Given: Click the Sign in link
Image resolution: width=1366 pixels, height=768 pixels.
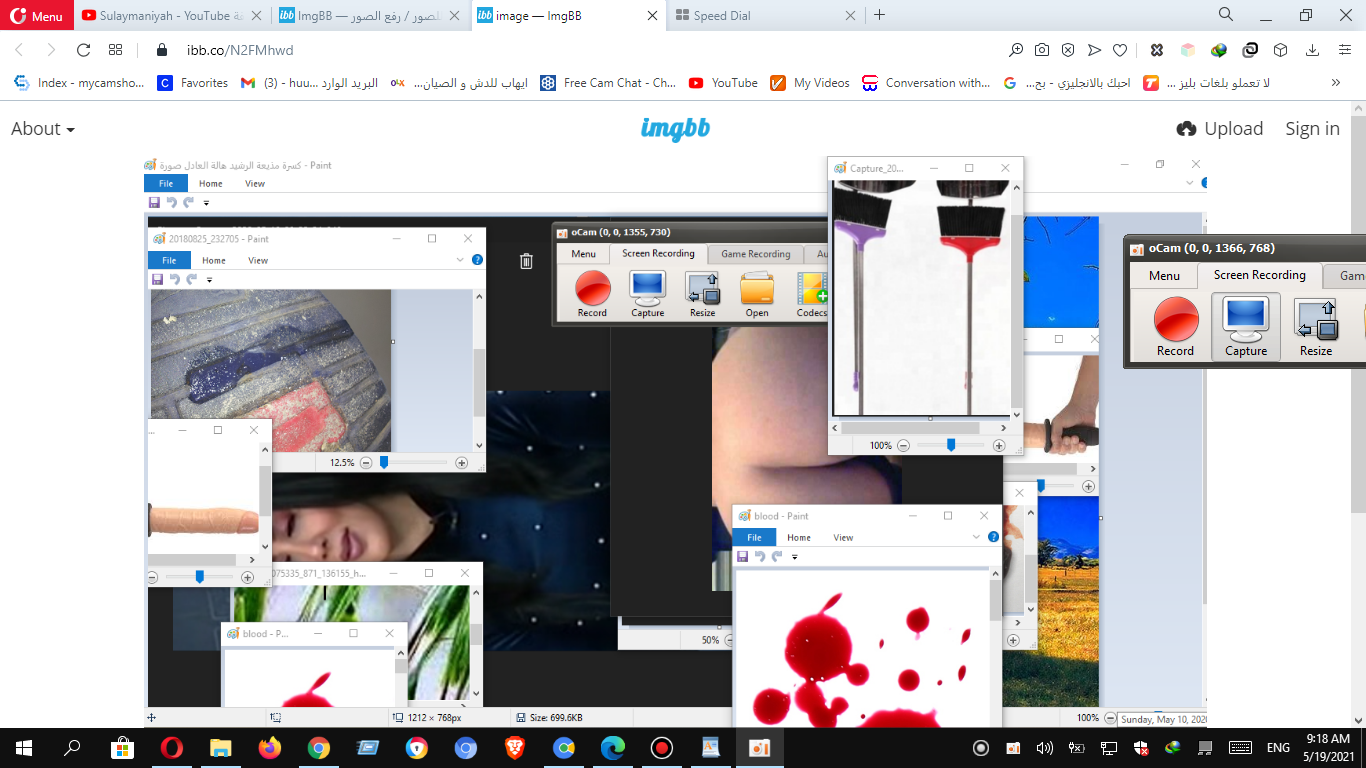Looking at the screenshot, I should [x=1312, y=129].
